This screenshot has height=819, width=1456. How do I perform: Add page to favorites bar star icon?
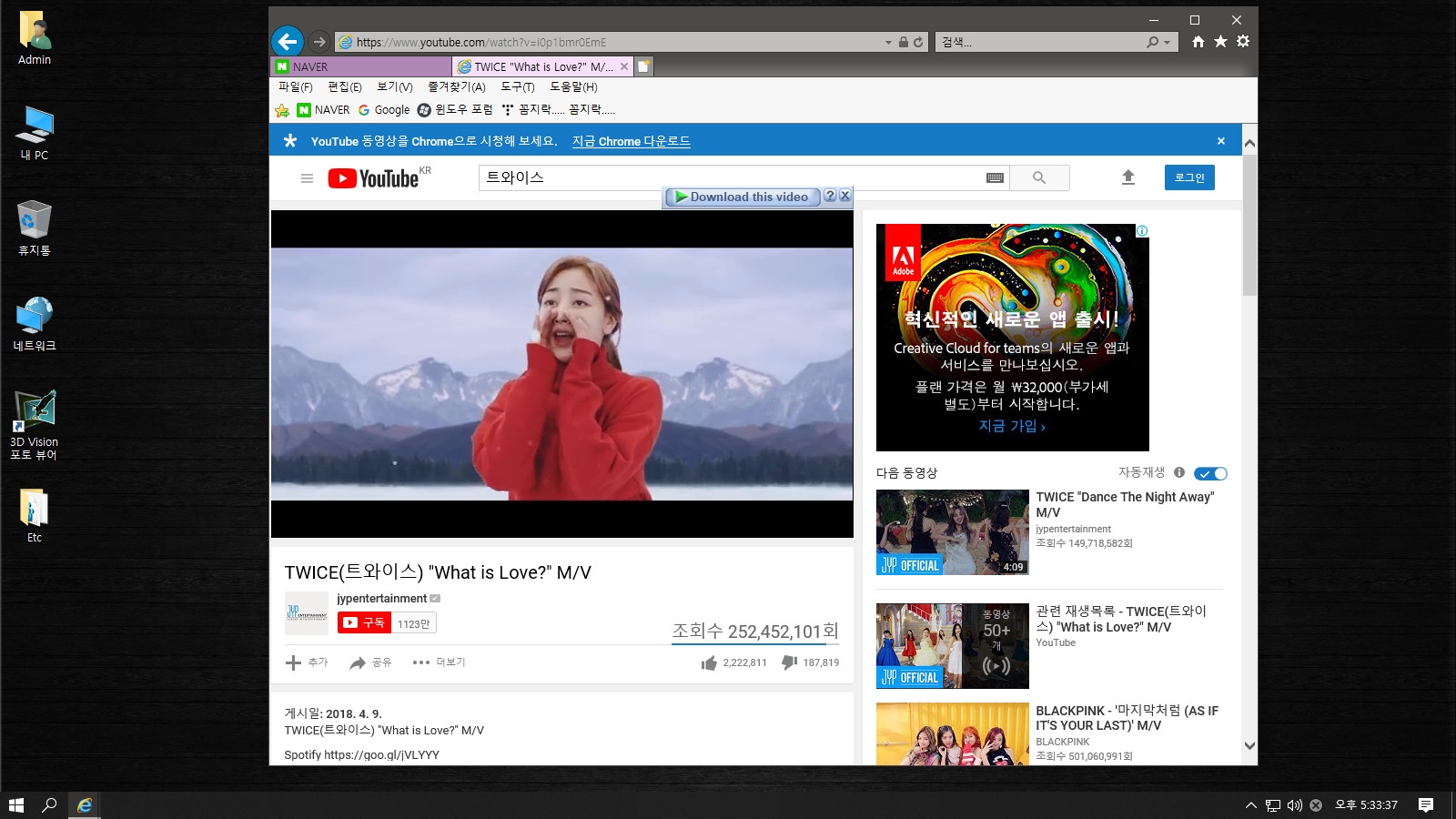[282, 110]
